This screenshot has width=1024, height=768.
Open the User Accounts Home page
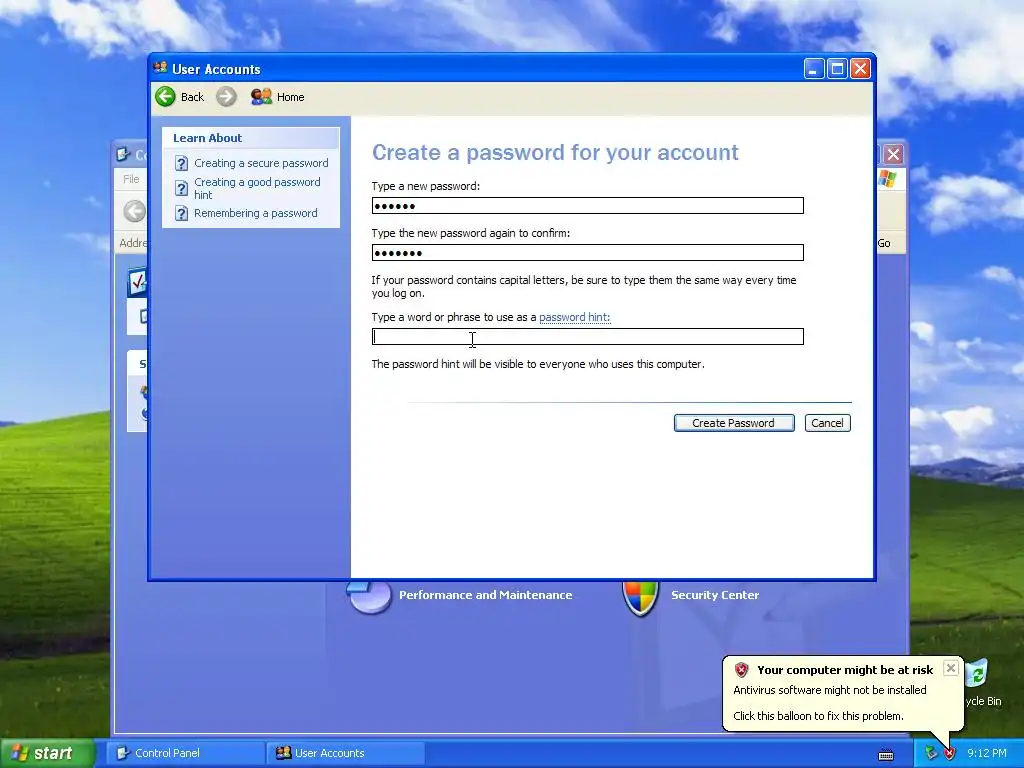coord(278,97)
